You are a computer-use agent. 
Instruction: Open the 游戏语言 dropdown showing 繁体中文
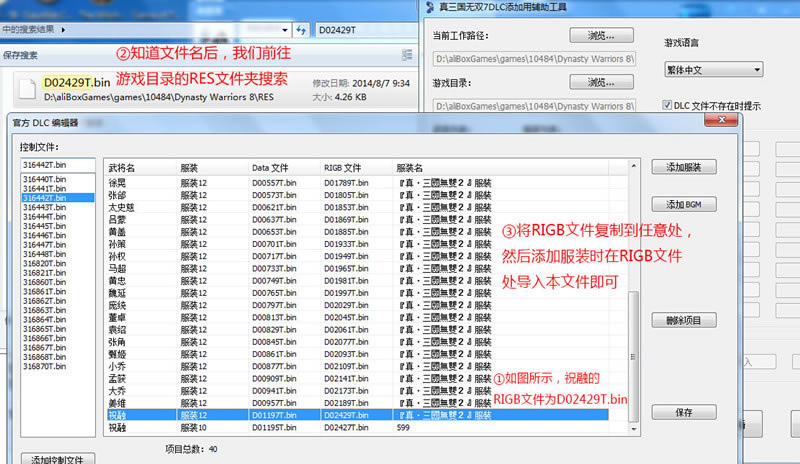[713, 70]
